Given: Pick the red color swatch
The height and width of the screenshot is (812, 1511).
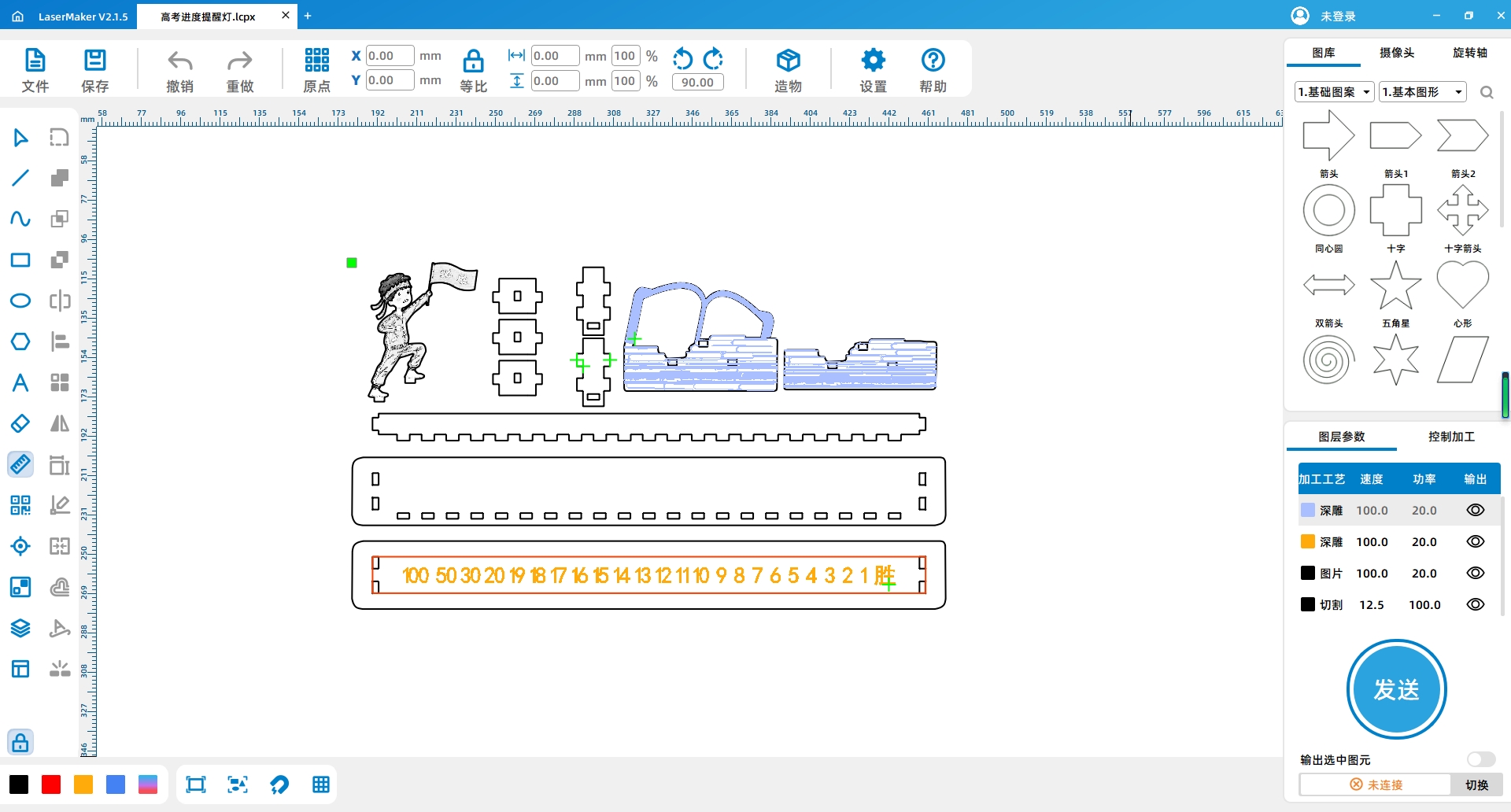Looking at the screenshot, I should [x=51, y=784].
